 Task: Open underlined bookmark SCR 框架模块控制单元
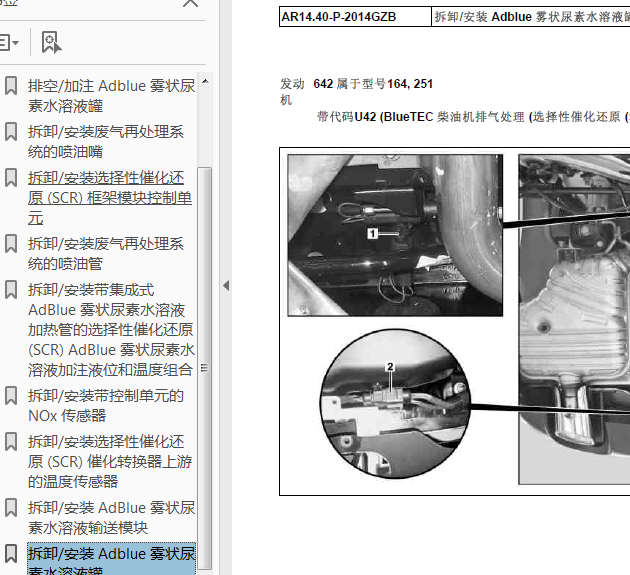point(110,198)
